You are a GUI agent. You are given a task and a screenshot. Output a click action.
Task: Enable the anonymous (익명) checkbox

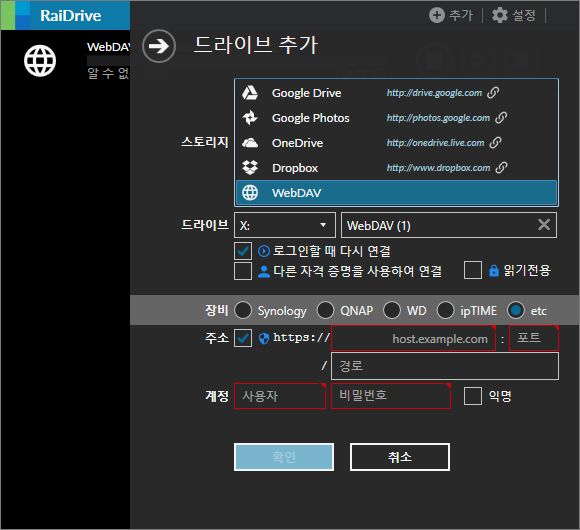click(472, 396)
